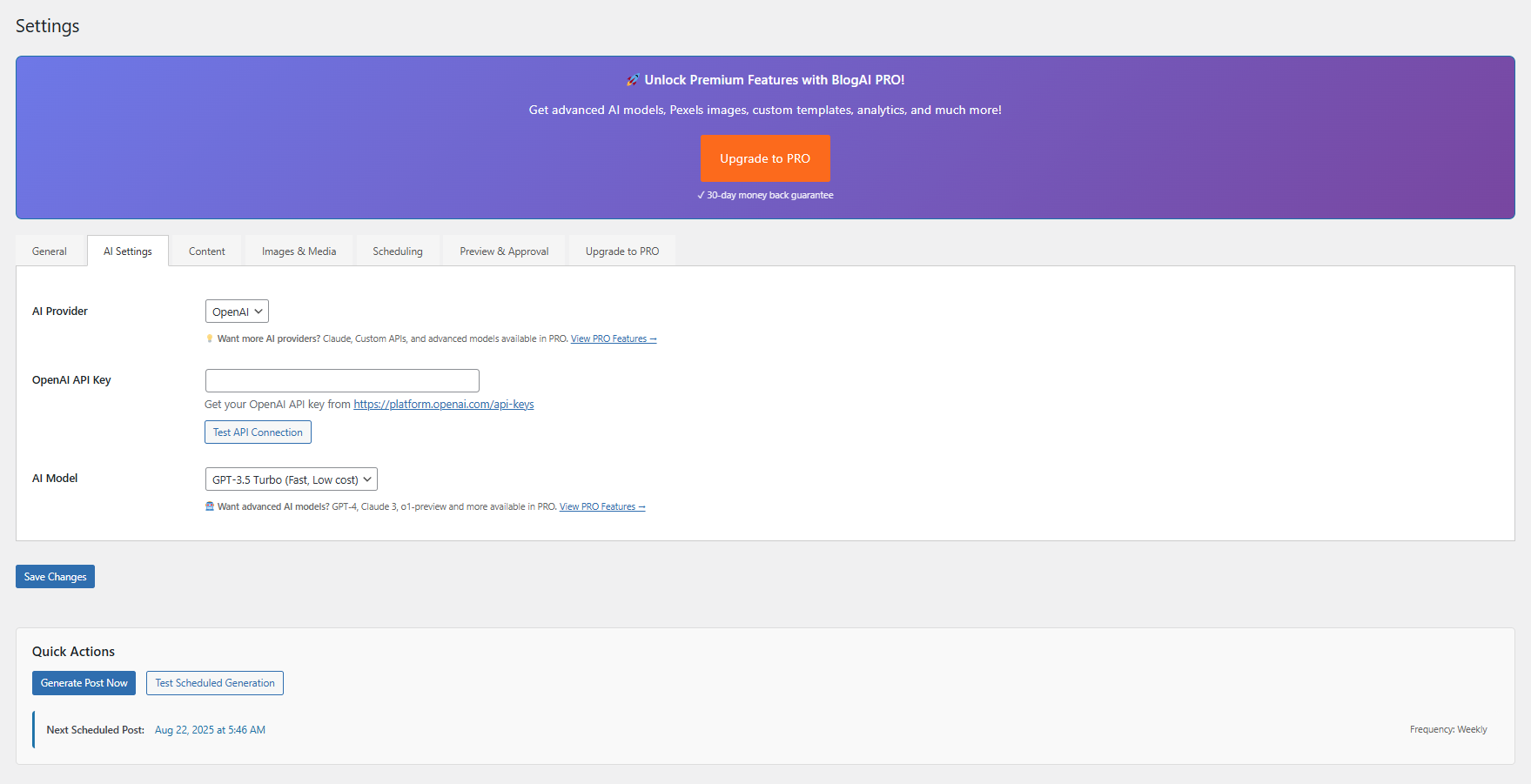Open the Upgrade to PRO tab

tap(622, 251)
